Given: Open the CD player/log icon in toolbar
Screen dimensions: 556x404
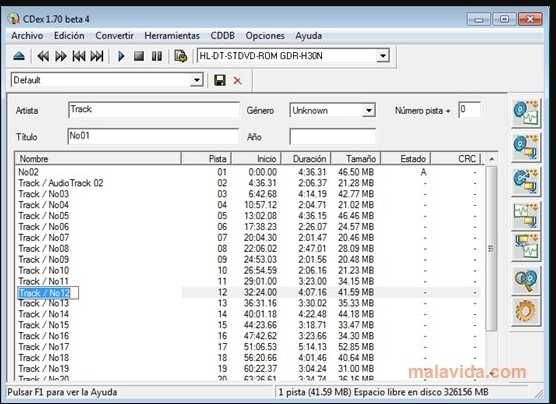Looking at the screenshot, I should point(180,56).
